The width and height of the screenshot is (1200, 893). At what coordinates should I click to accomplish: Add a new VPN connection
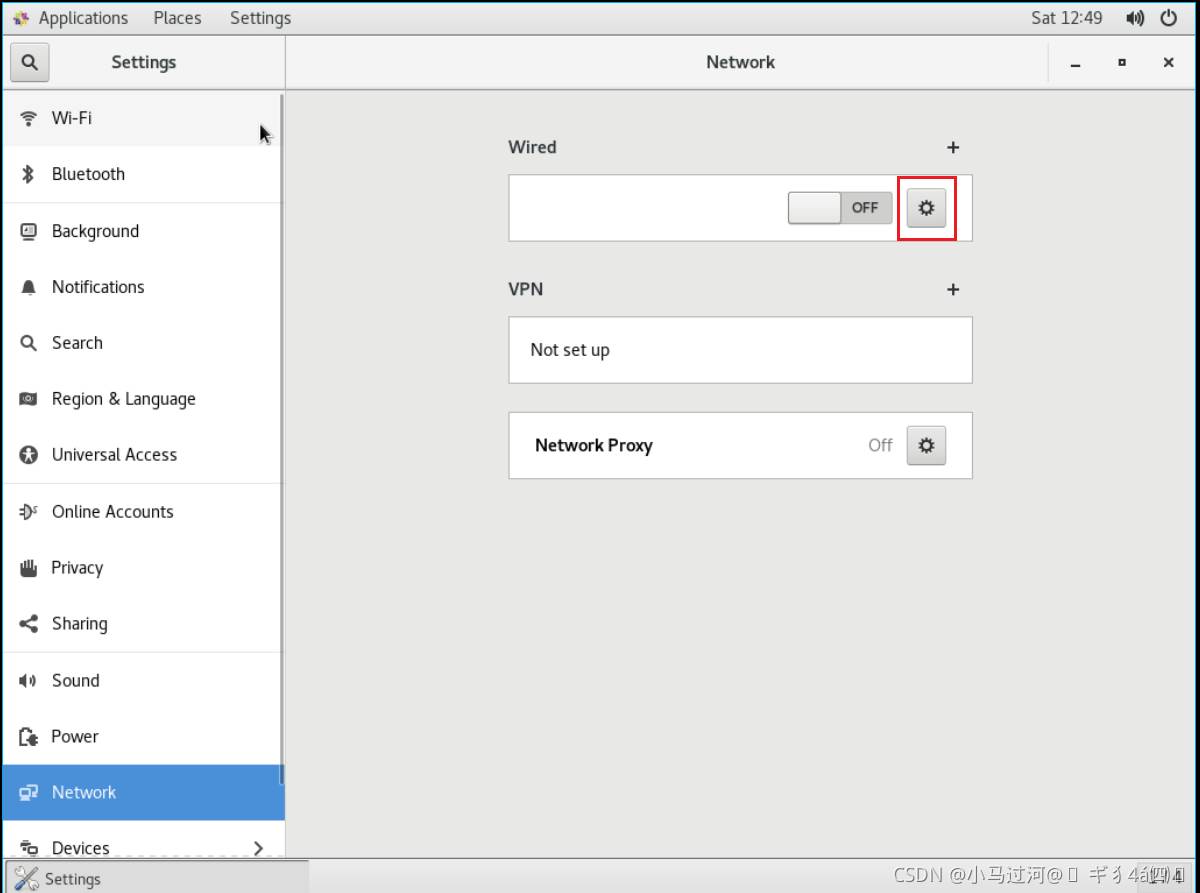point(953,290)
